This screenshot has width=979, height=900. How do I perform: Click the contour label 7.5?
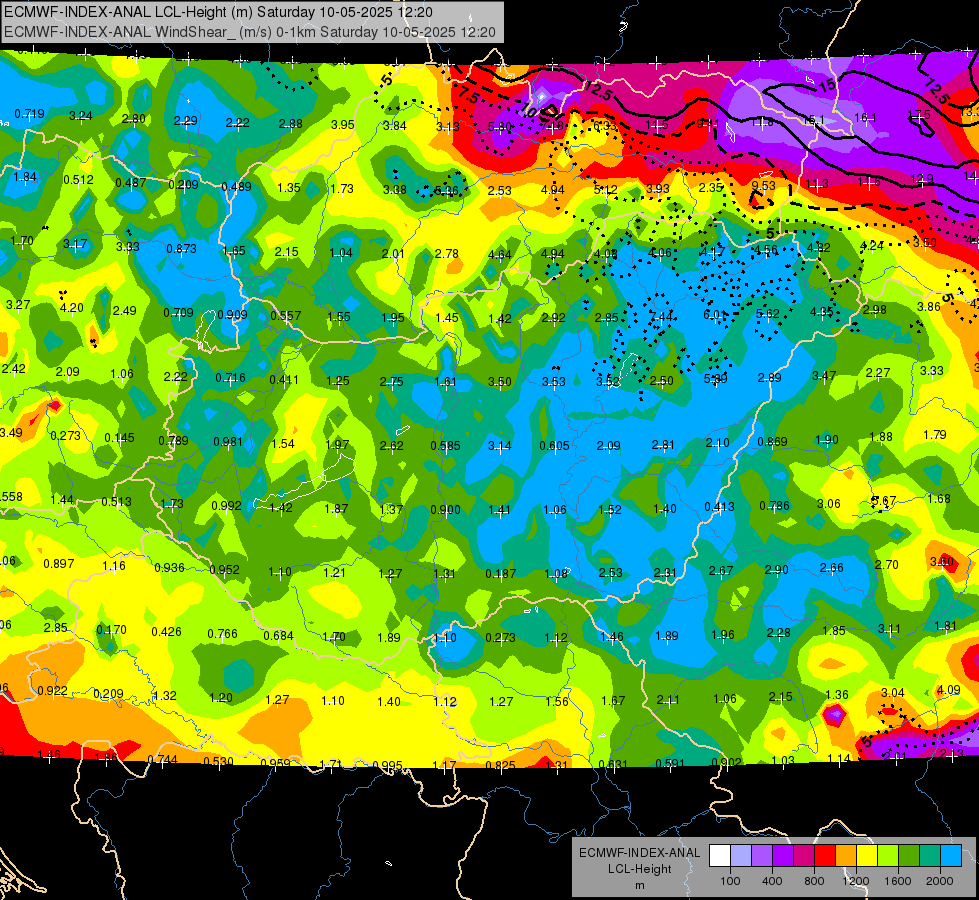[x=468, y=95]
